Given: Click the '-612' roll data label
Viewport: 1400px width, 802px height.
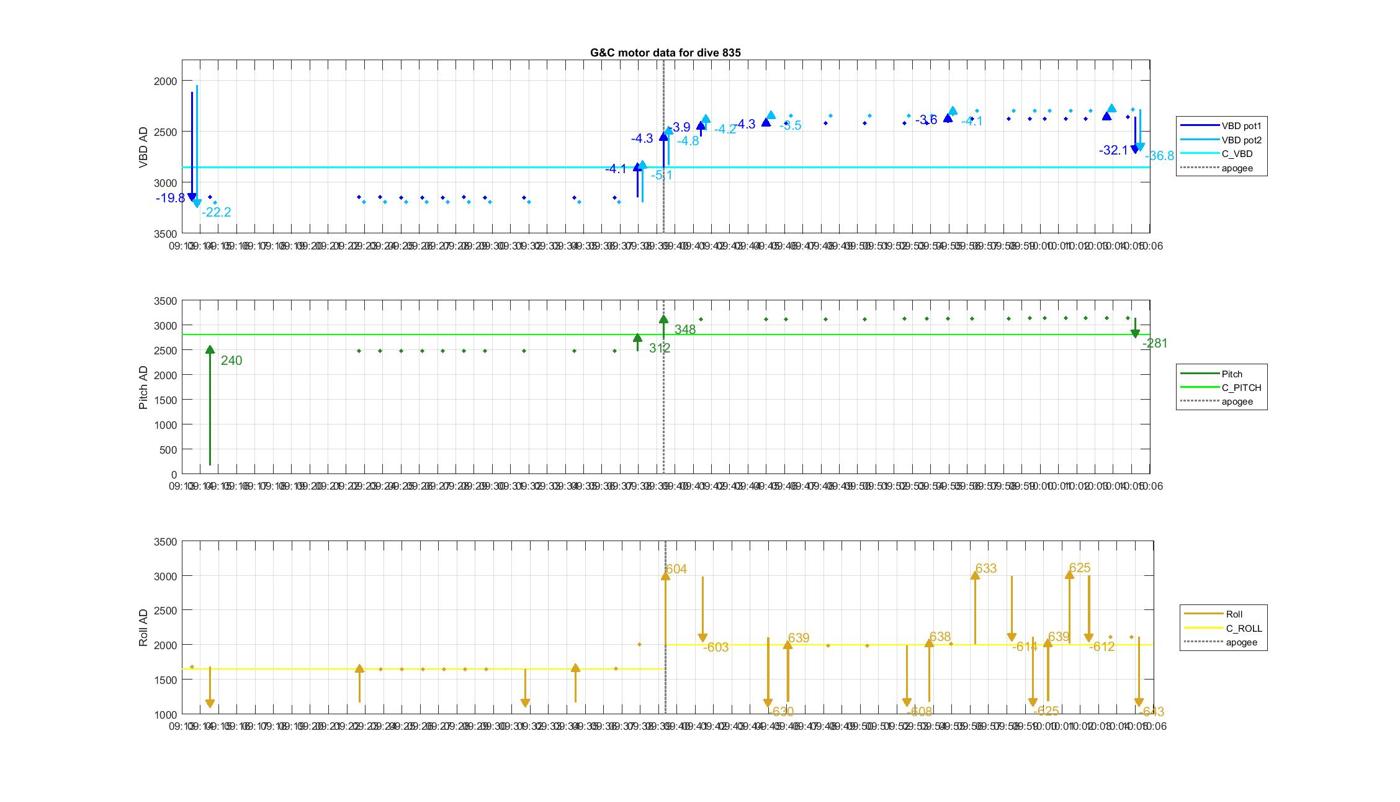Looking at the screenshot, I should 1102,647.
